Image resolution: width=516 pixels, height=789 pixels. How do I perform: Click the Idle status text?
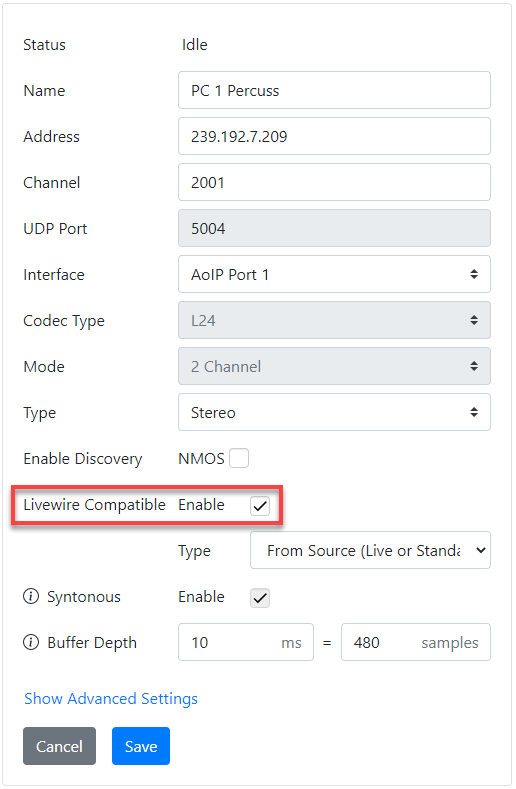pos(195,45)
